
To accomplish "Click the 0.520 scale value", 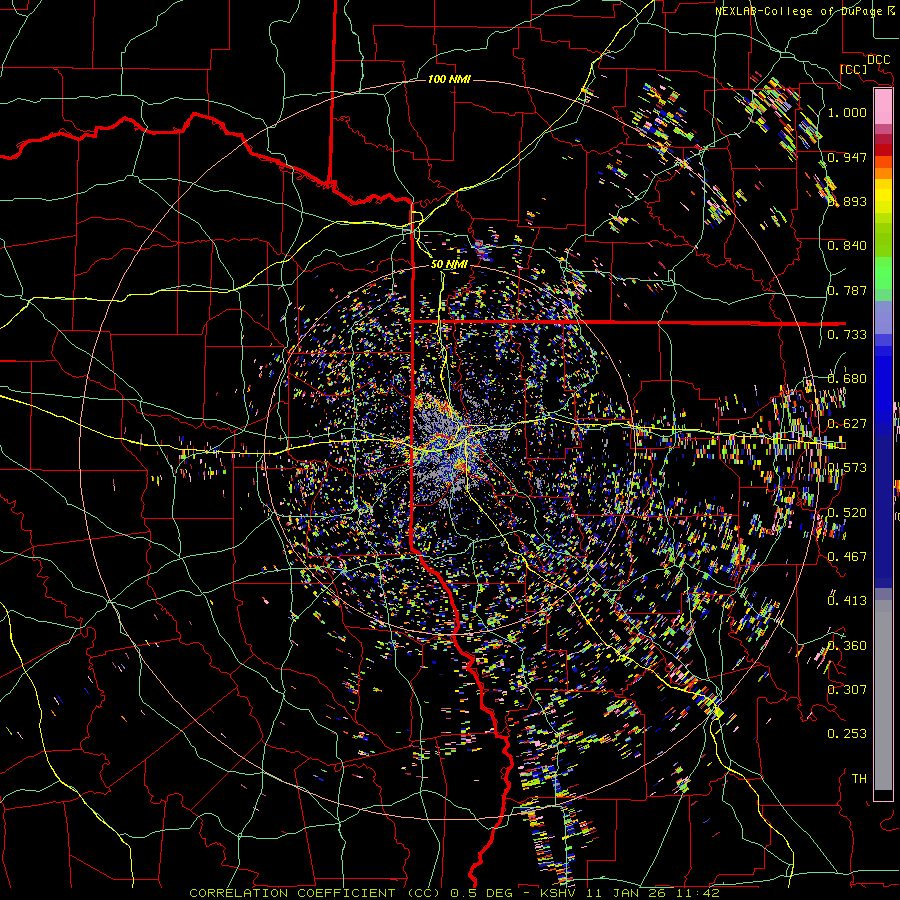I will 847,513.
